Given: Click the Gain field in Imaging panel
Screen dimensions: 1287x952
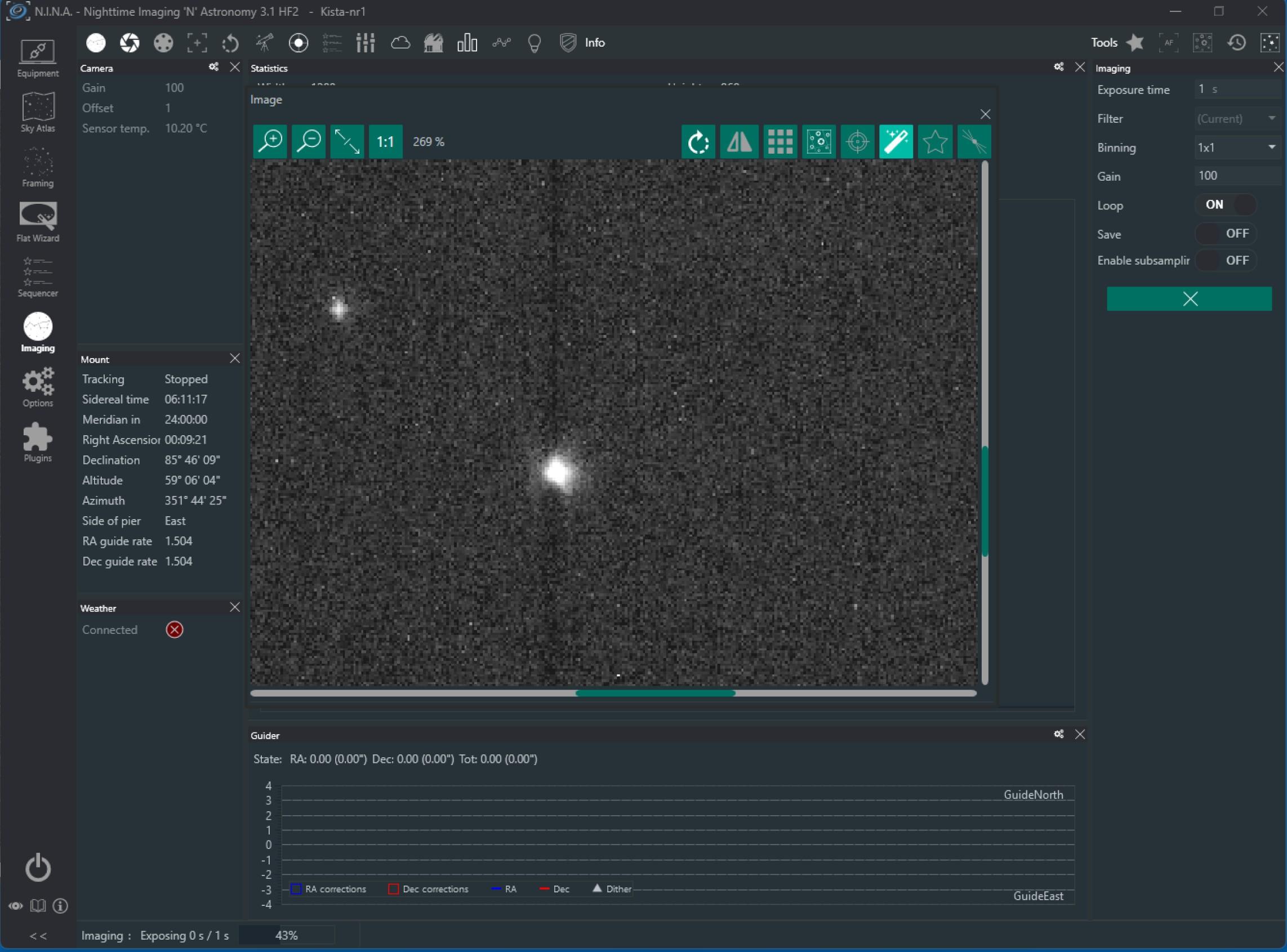Looking at the screenshot, I should point(1237,176).
